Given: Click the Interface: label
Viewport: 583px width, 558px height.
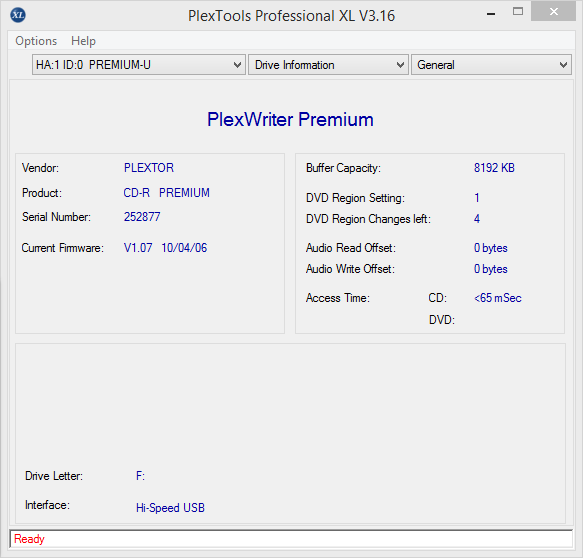Looking at the screenshot, I should click(x=47, y=505).
